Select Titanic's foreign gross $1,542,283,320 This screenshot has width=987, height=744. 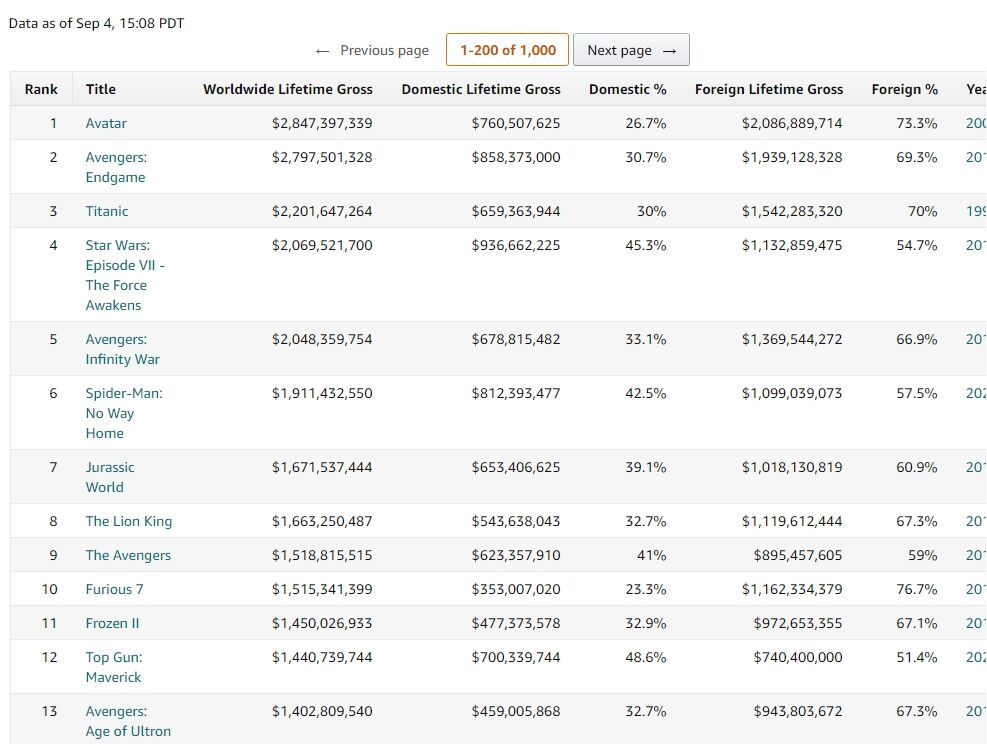[792, 211]
